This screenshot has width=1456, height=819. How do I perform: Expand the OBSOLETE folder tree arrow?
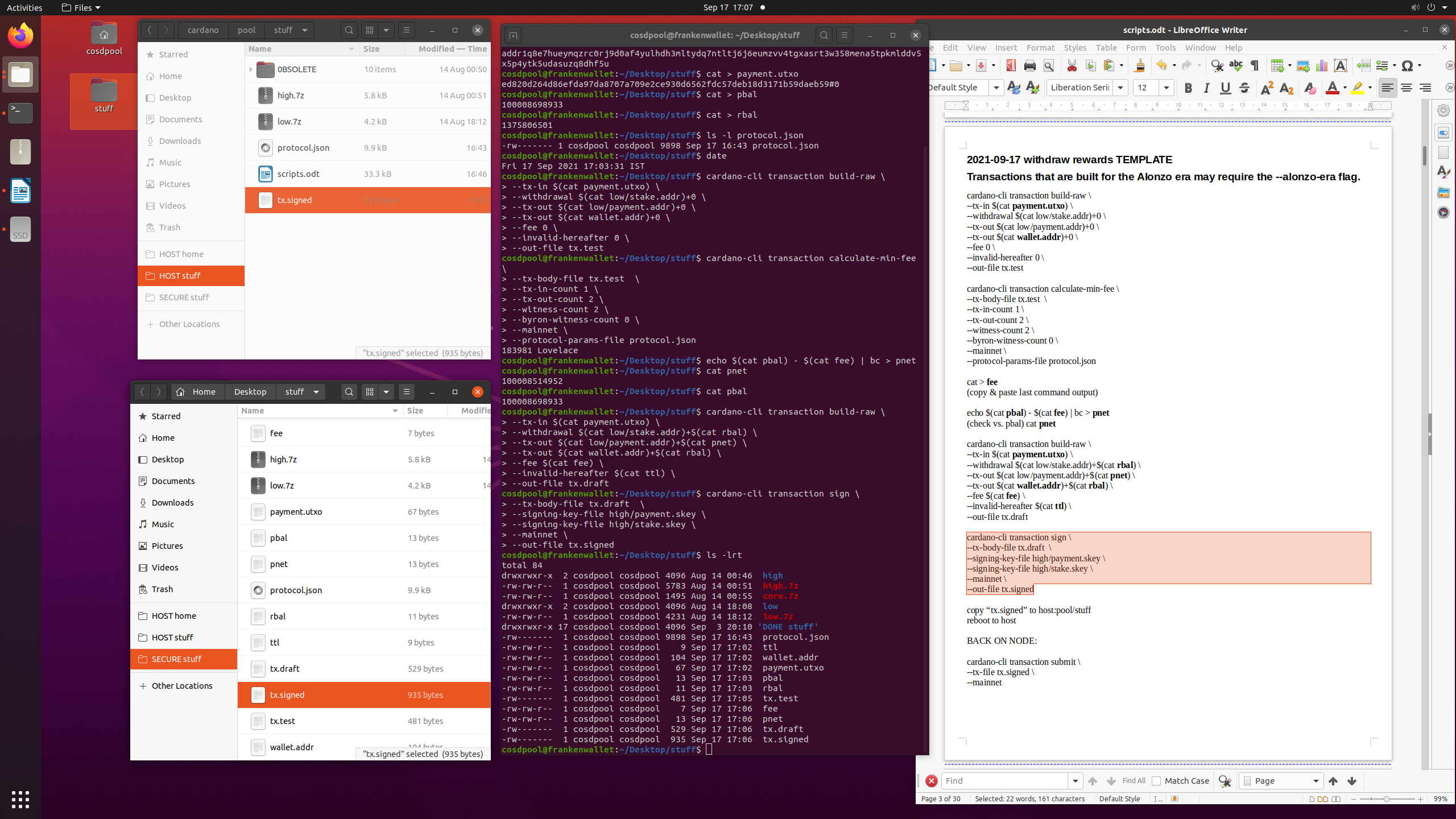pos(251,69)
